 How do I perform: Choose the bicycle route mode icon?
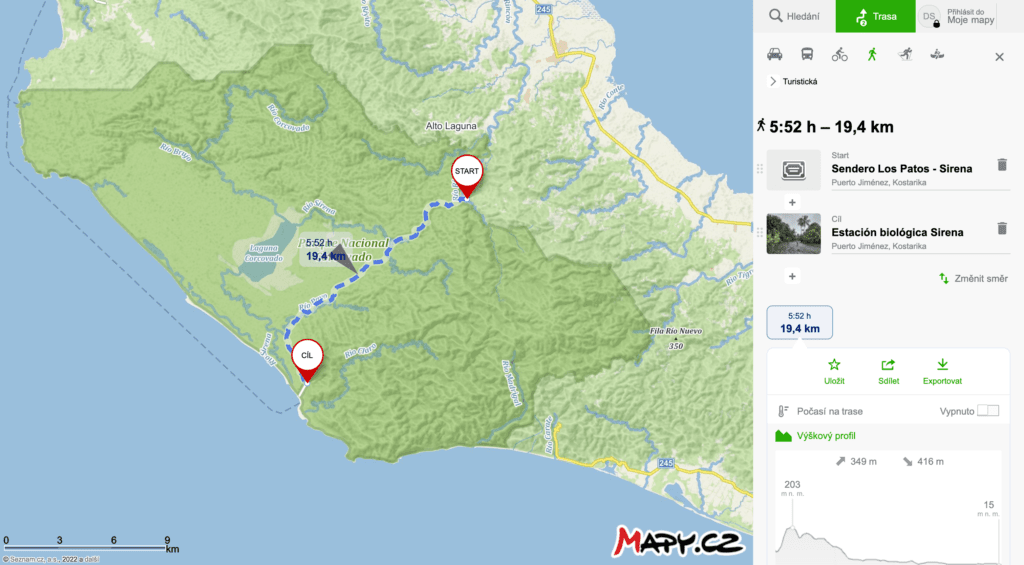(x=839, y=55)
